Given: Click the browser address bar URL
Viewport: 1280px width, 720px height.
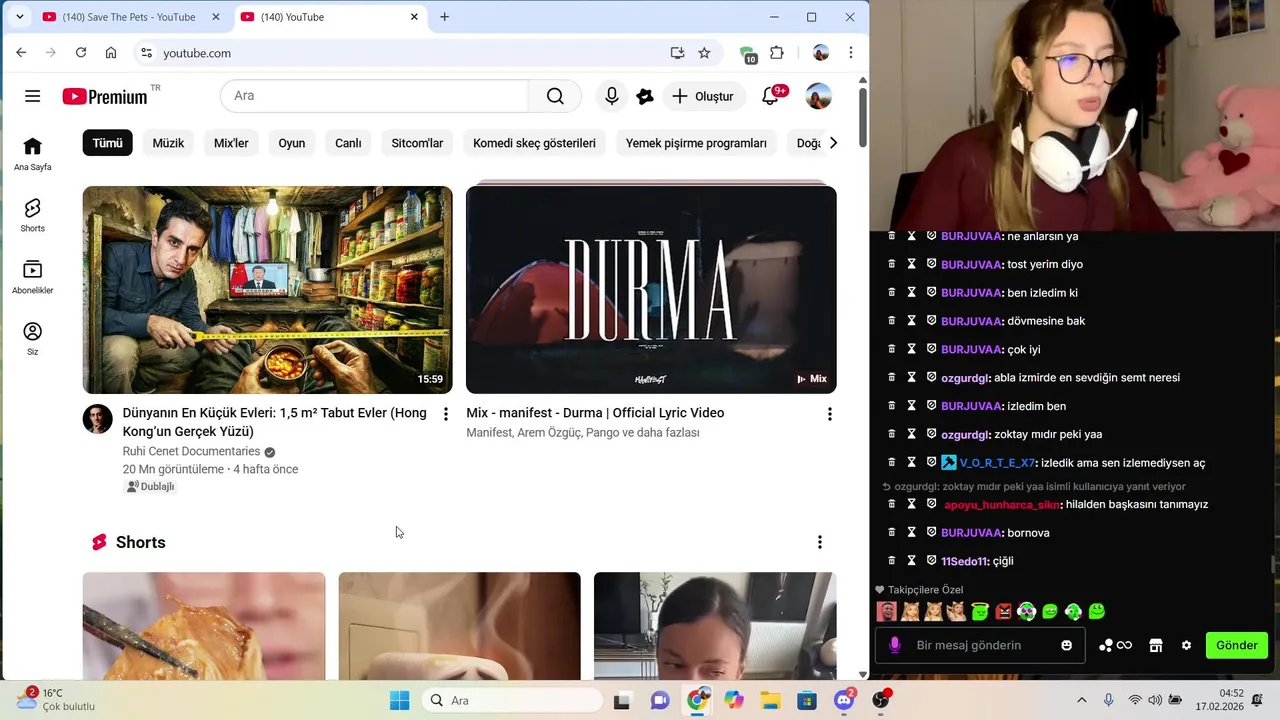Looking at the screenshot, I should click(x=197, y=53).
